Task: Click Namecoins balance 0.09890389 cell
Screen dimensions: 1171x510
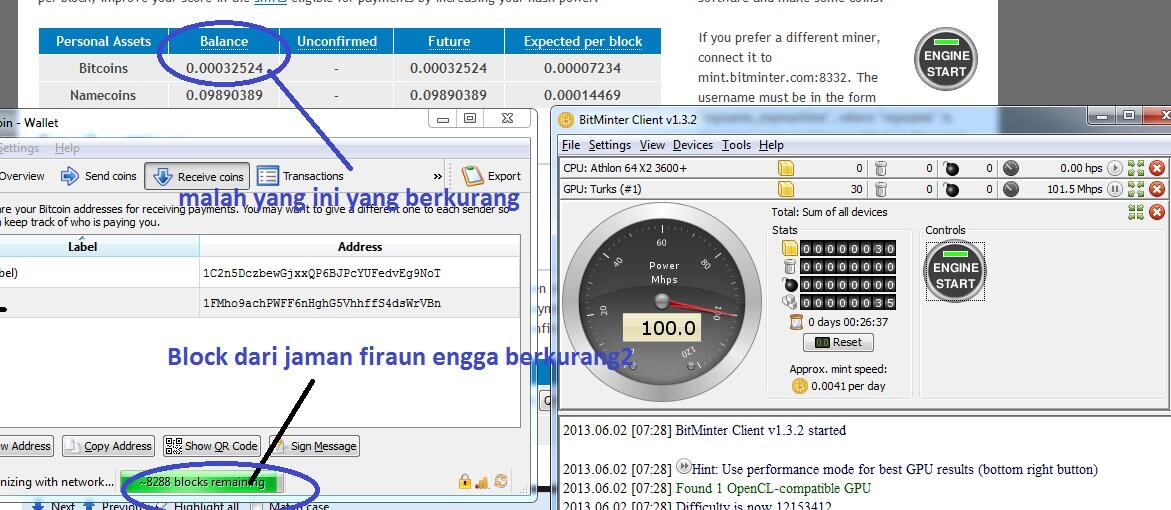Action: click(x=224, y=95)
